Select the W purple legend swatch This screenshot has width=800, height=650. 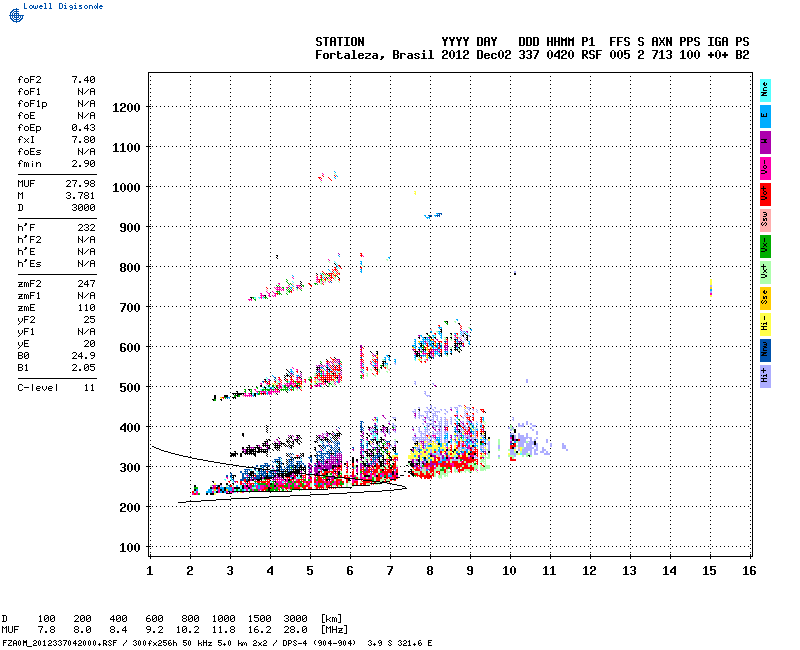(x=765, y=142)
